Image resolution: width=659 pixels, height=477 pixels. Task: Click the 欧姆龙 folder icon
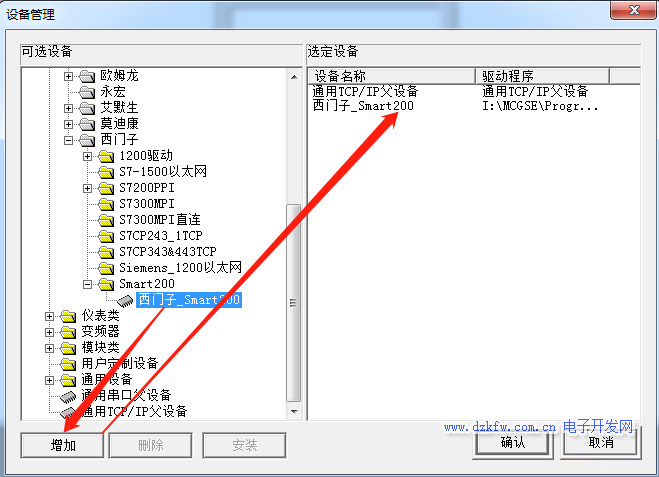pyautogui.click(x=87, y=76)
